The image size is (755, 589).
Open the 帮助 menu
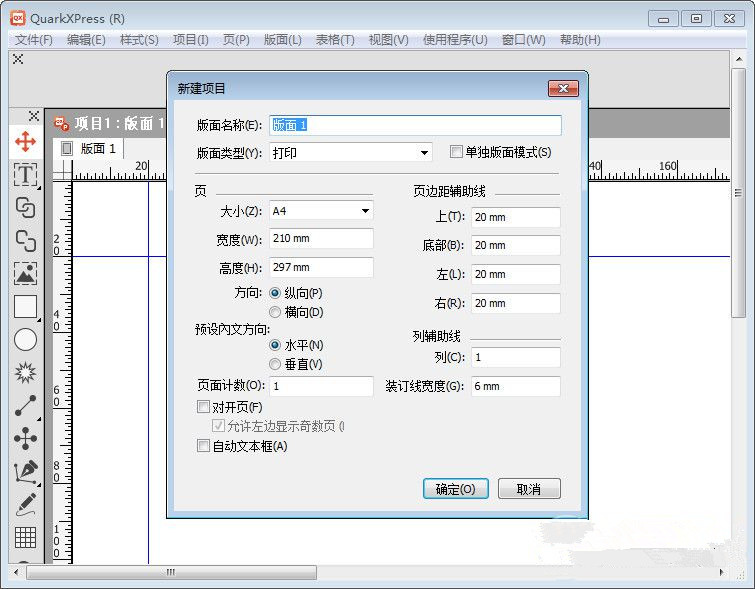(580, 39)
